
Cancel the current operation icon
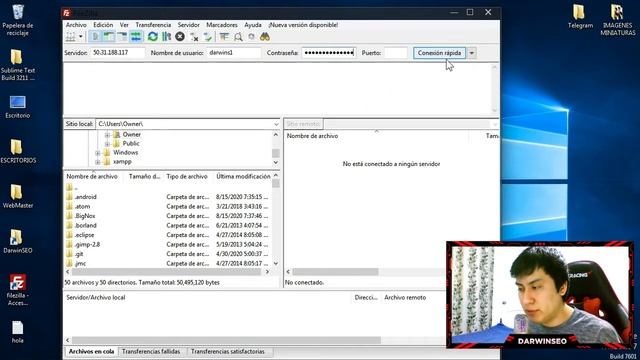coord(180,37)
